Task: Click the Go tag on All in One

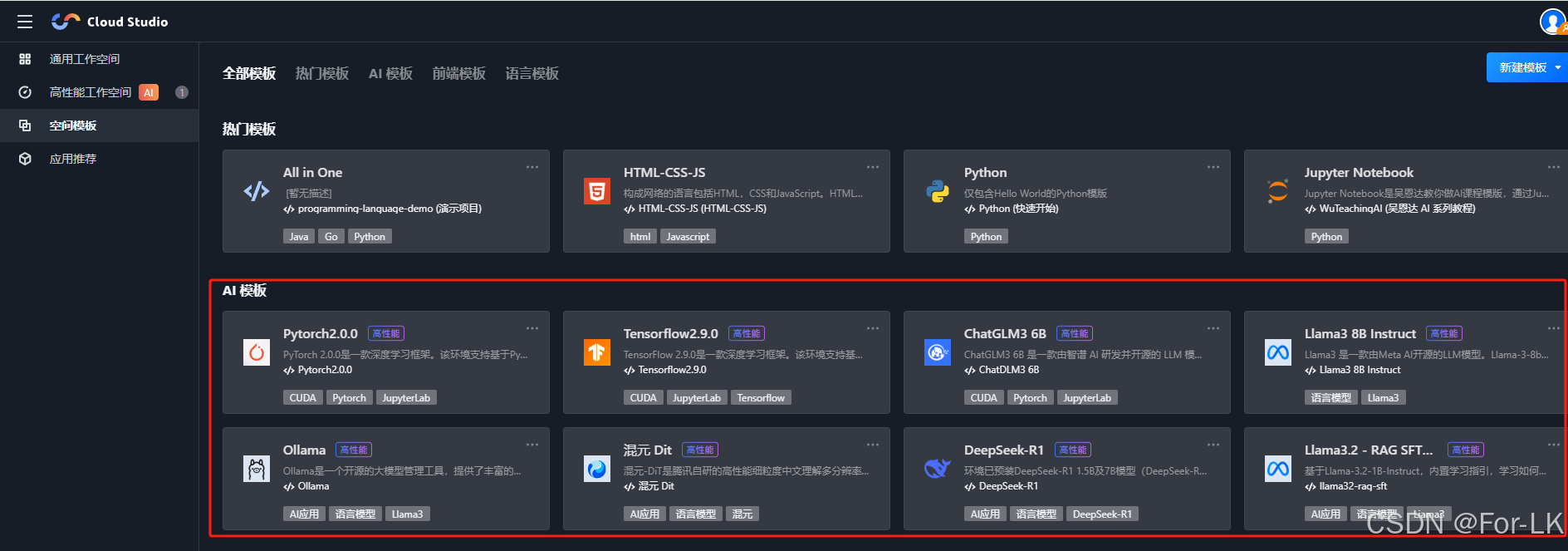Action: tap(331, 237)
